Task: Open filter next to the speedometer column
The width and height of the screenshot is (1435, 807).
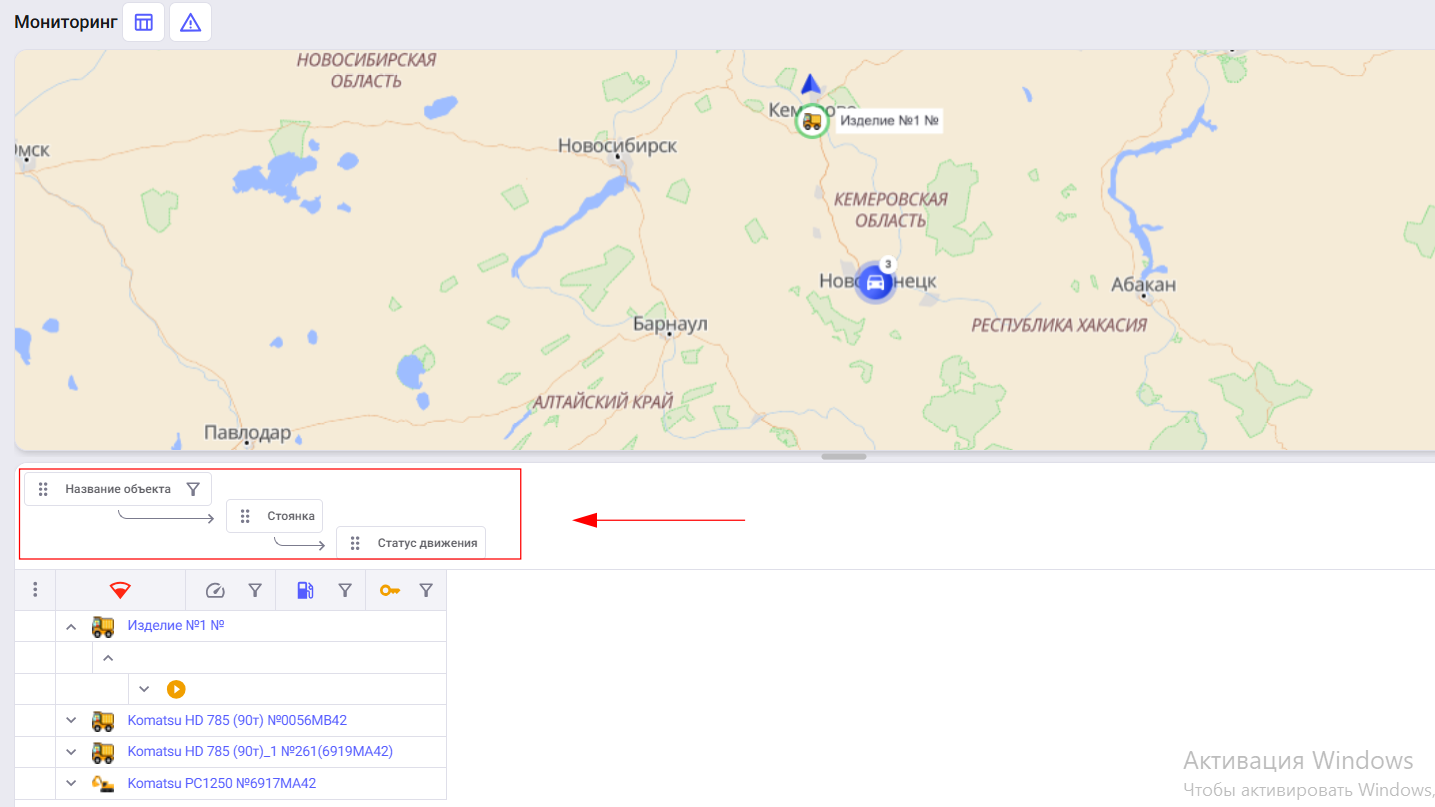Action: pyautogui.click(x=255, y=590)
